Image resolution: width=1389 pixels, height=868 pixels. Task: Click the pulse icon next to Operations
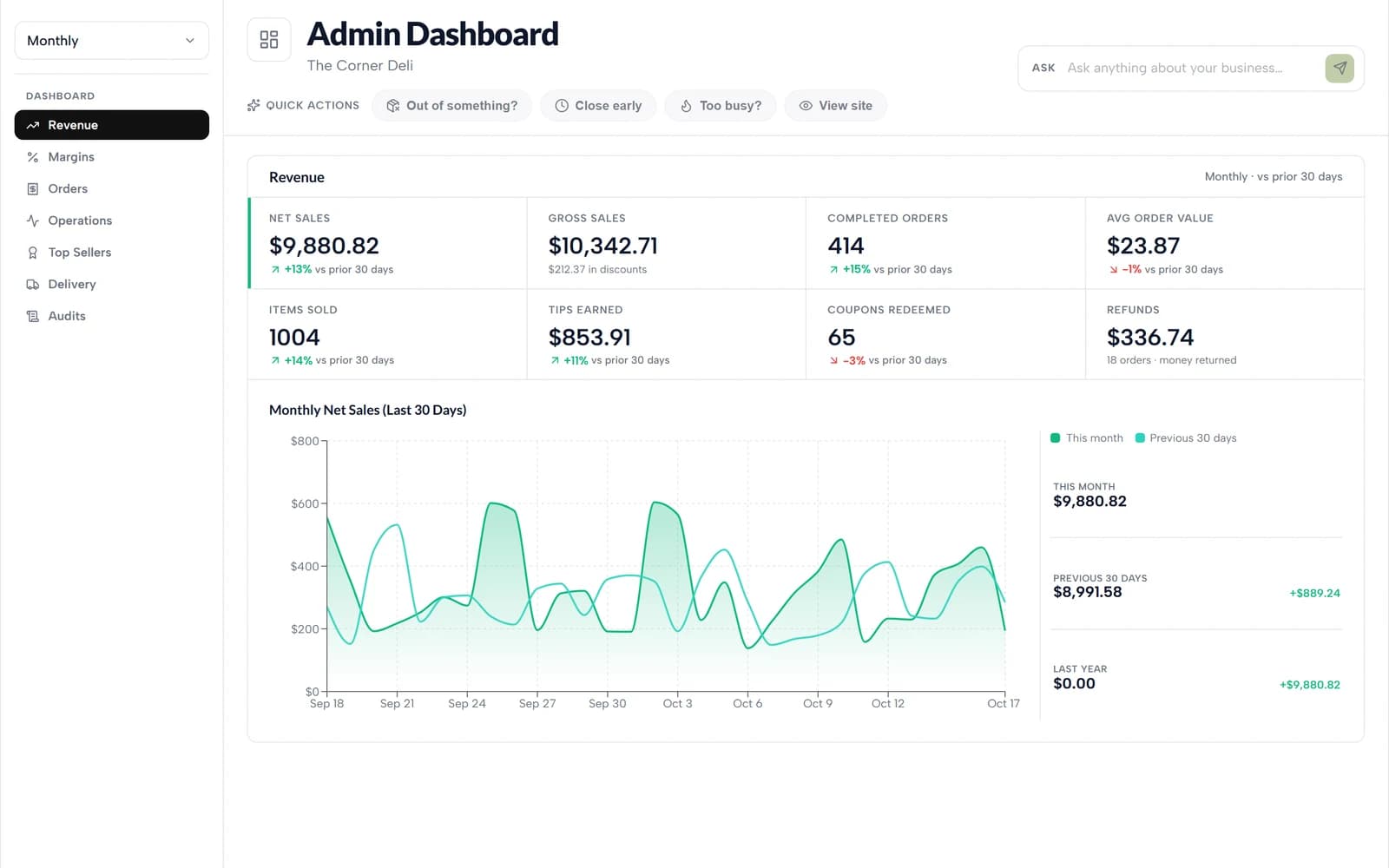pyautogui.click(x=33, y=220)
